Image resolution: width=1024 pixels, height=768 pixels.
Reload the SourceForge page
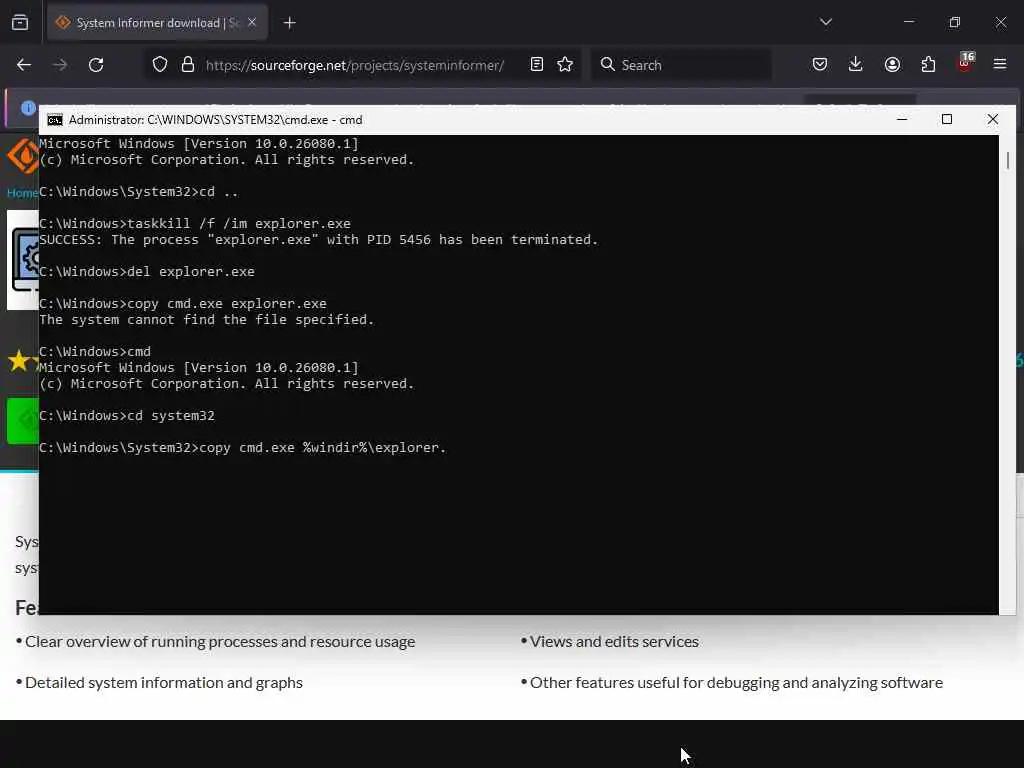96,65
